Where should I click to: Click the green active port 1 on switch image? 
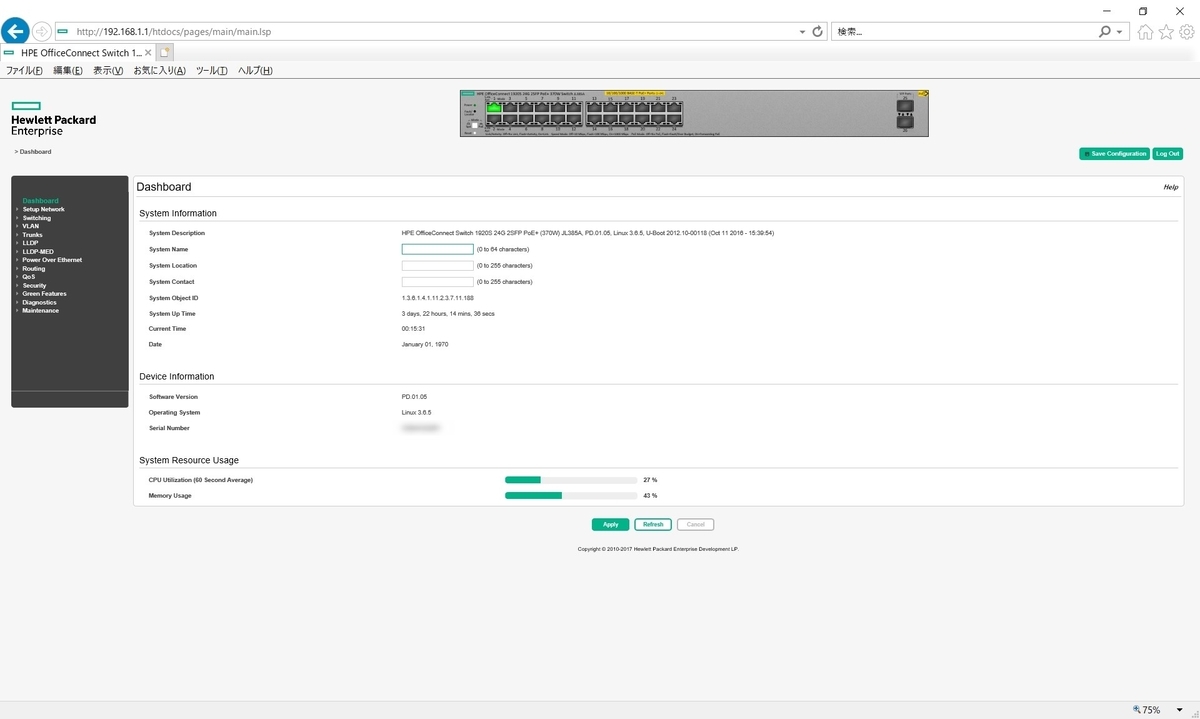[x=493, y=107]
